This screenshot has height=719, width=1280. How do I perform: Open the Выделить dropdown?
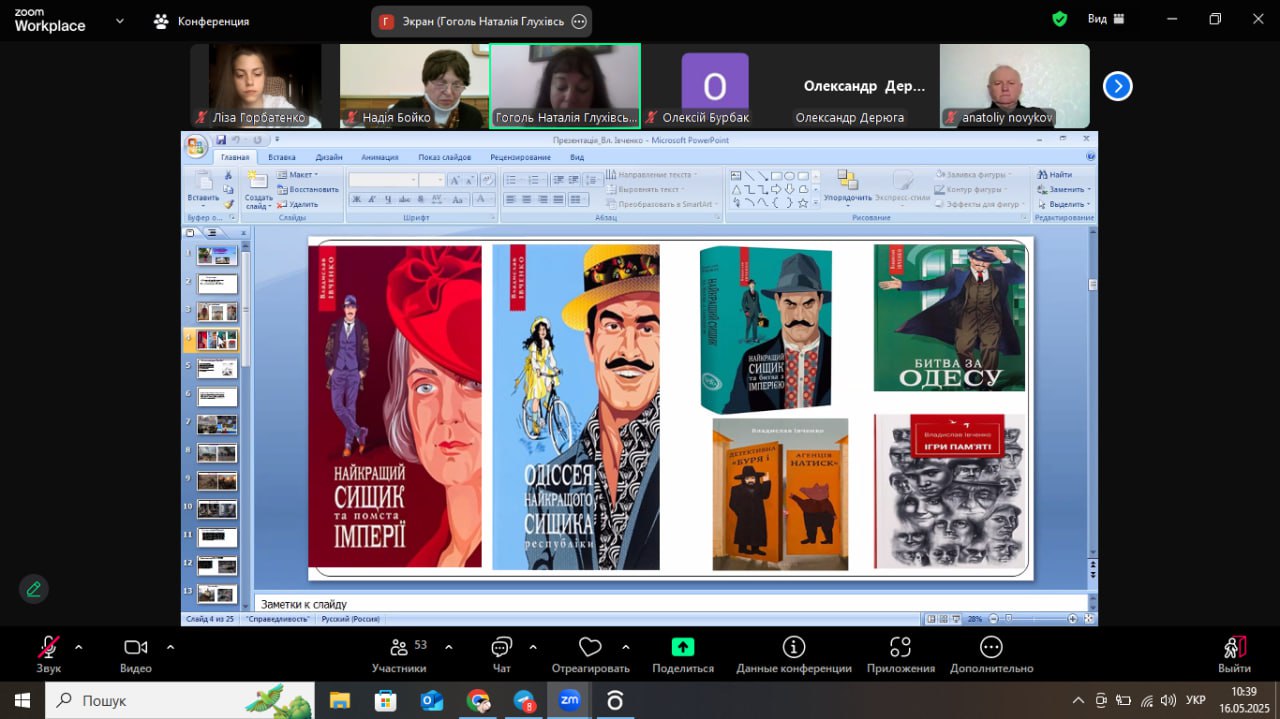click(1064, 204)
